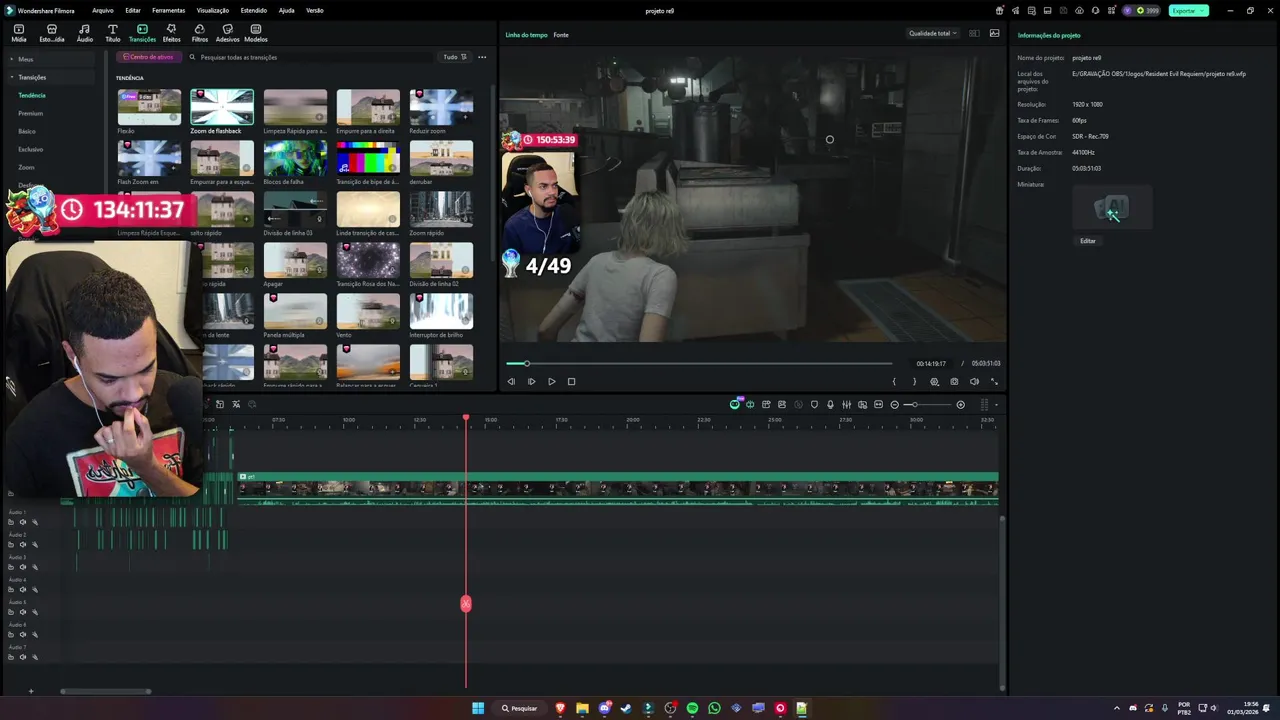Expand the Meus section in sidebar
This screenshot has width=1280, height=720.
[12, 59]
